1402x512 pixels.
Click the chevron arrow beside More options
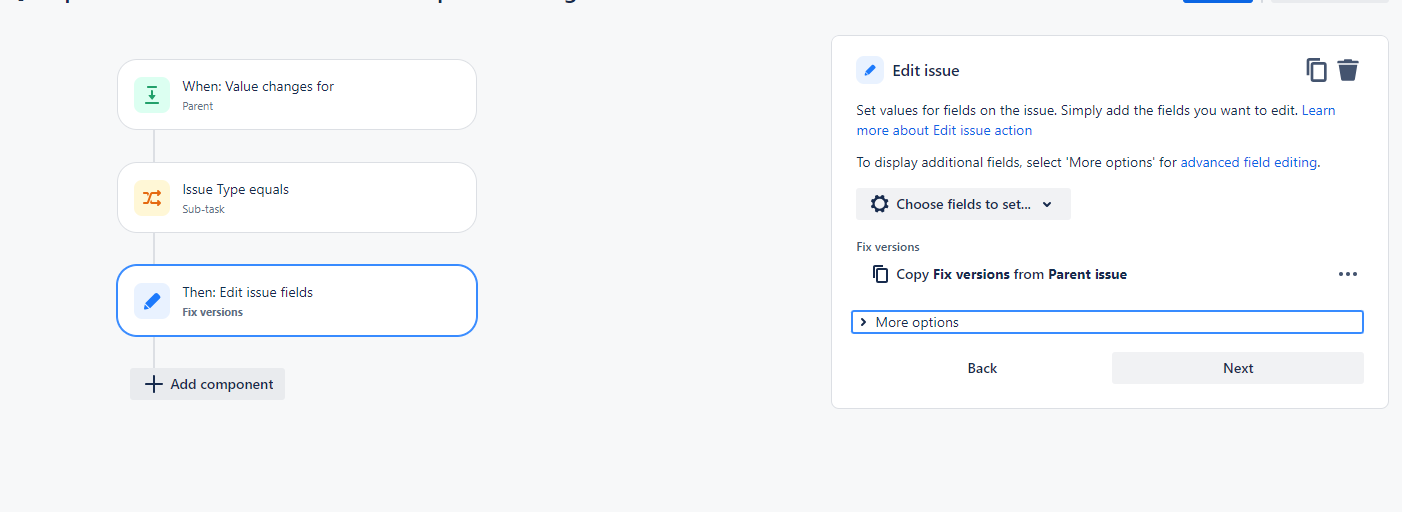(863, 322)
